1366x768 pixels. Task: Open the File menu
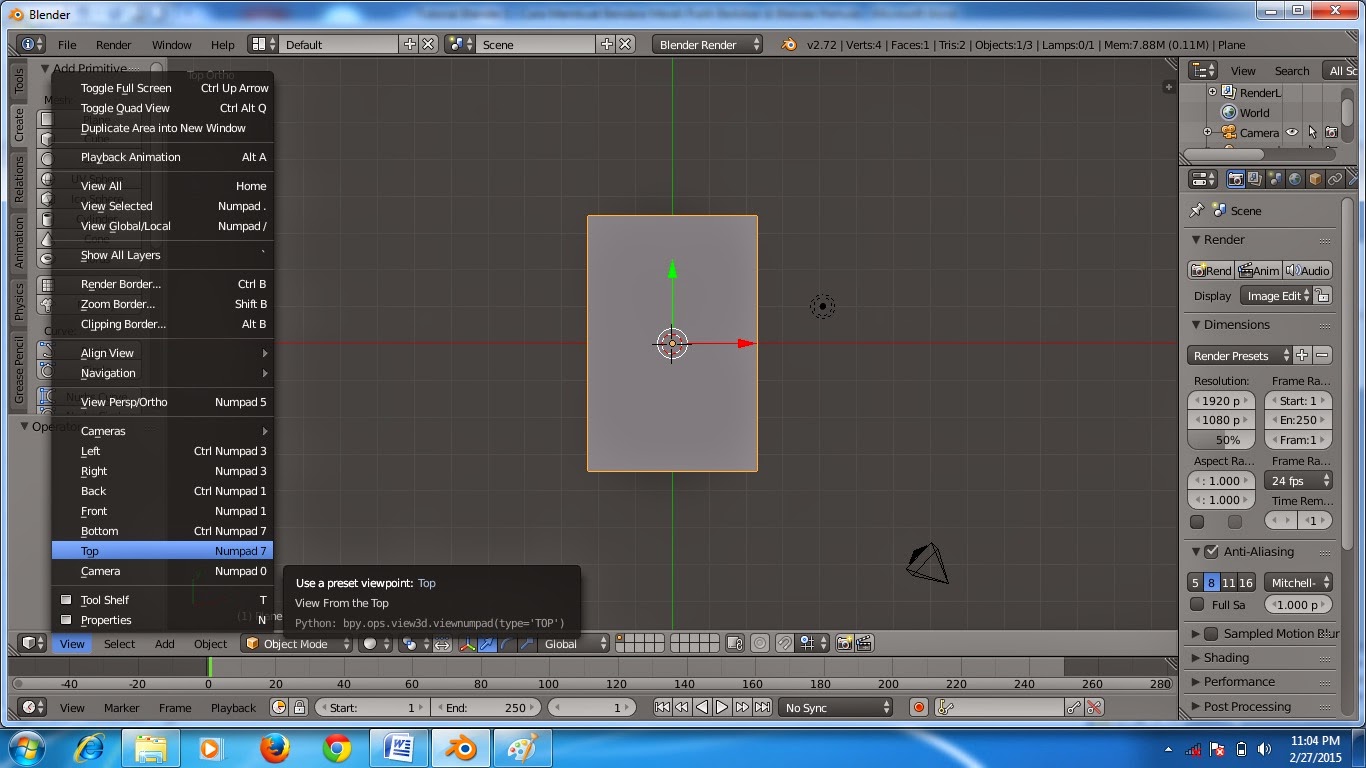coord(67,45)
